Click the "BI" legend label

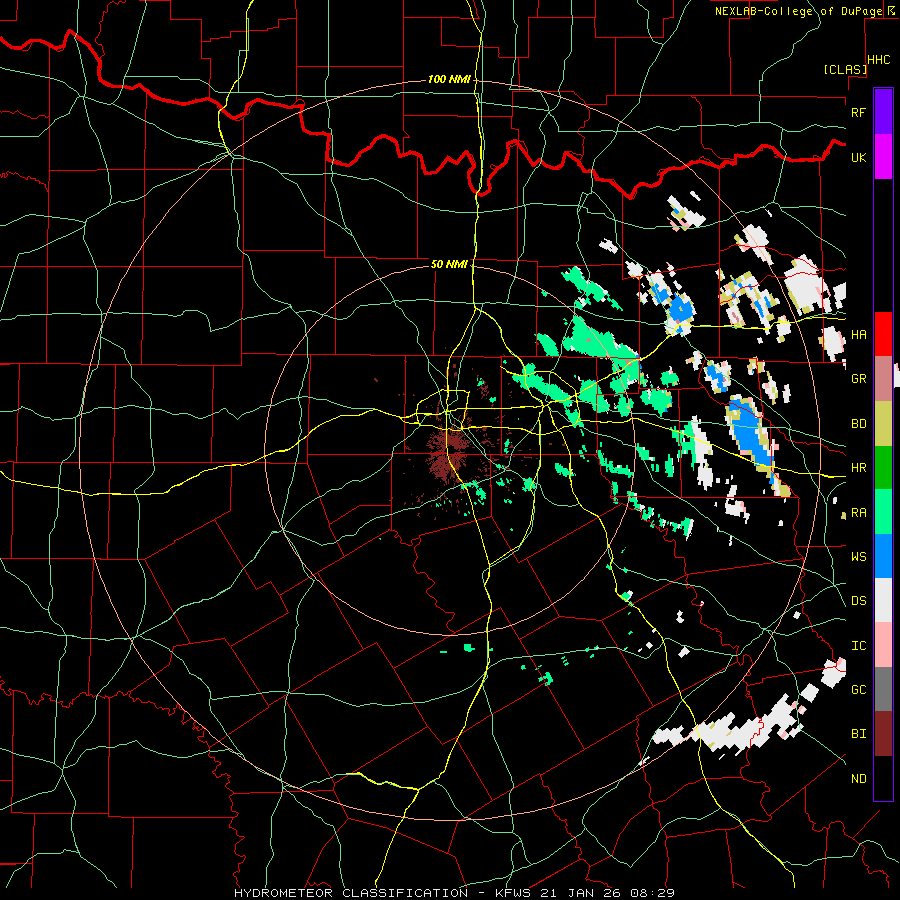click(x=858, y=734)
